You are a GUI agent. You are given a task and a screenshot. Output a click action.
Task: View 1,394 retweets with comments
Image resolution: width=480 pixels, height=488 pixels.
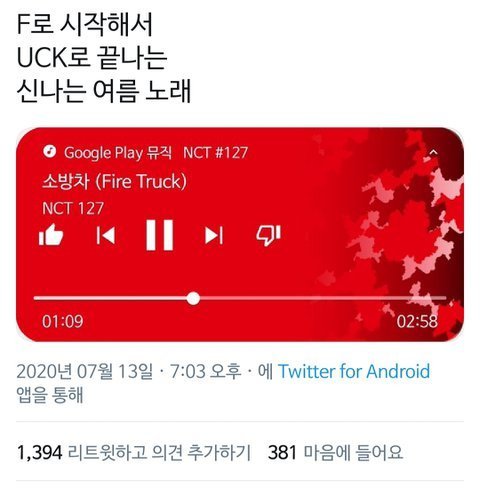tap(133, 452)
